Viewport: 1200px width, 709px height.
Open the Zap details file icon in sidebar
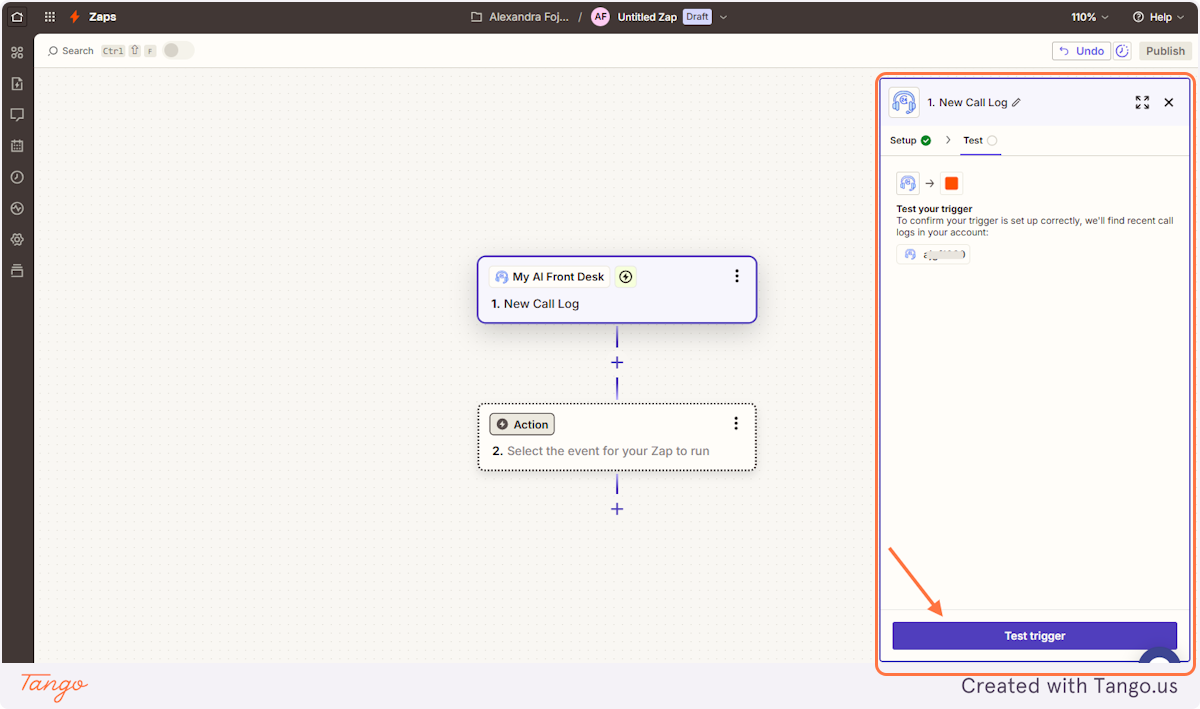point(17,84)
